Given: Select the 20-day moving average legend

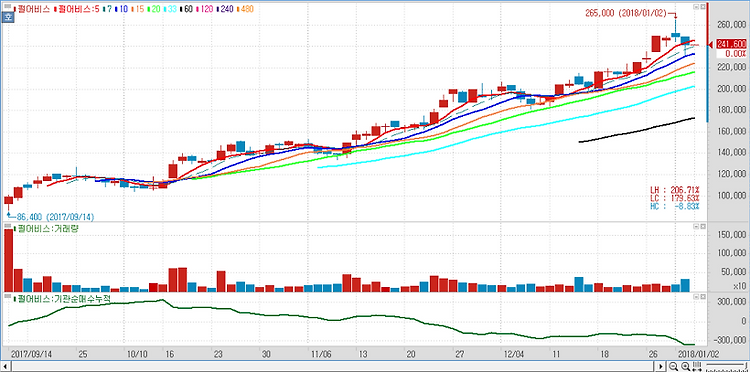Looking at the screenshot, I should [x=154, y=9].
